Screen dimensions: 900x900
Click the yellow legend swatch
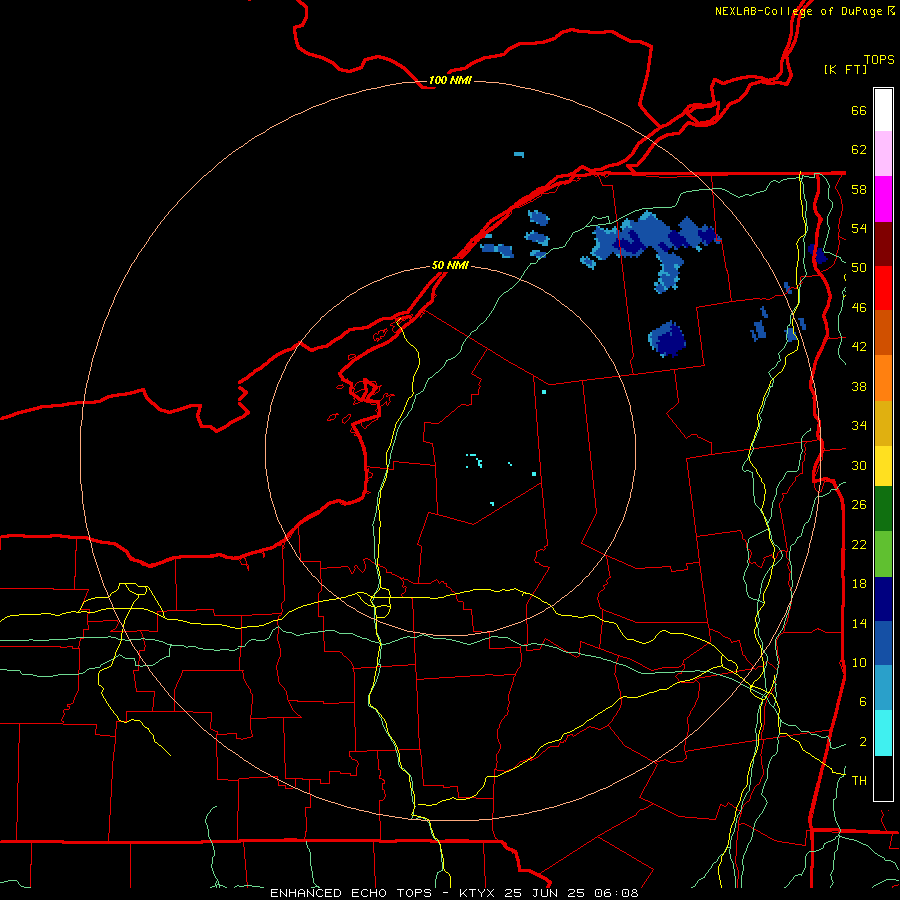[883, 466]
